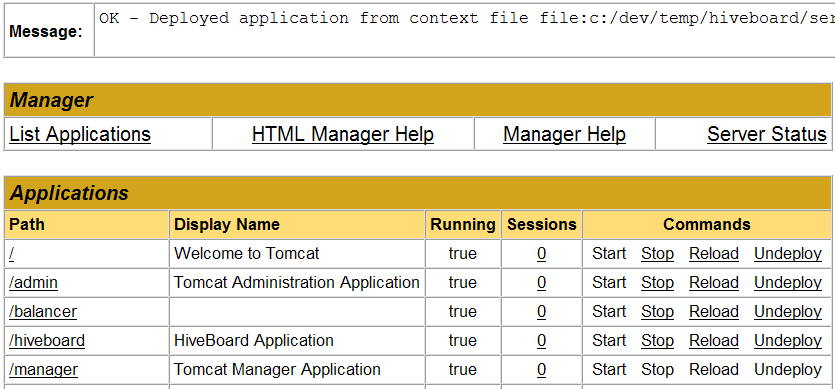Click Start text in /hiveboard row
Viewport: 835px width, 389px height.
pyautogui.click(x=609, y=340)
